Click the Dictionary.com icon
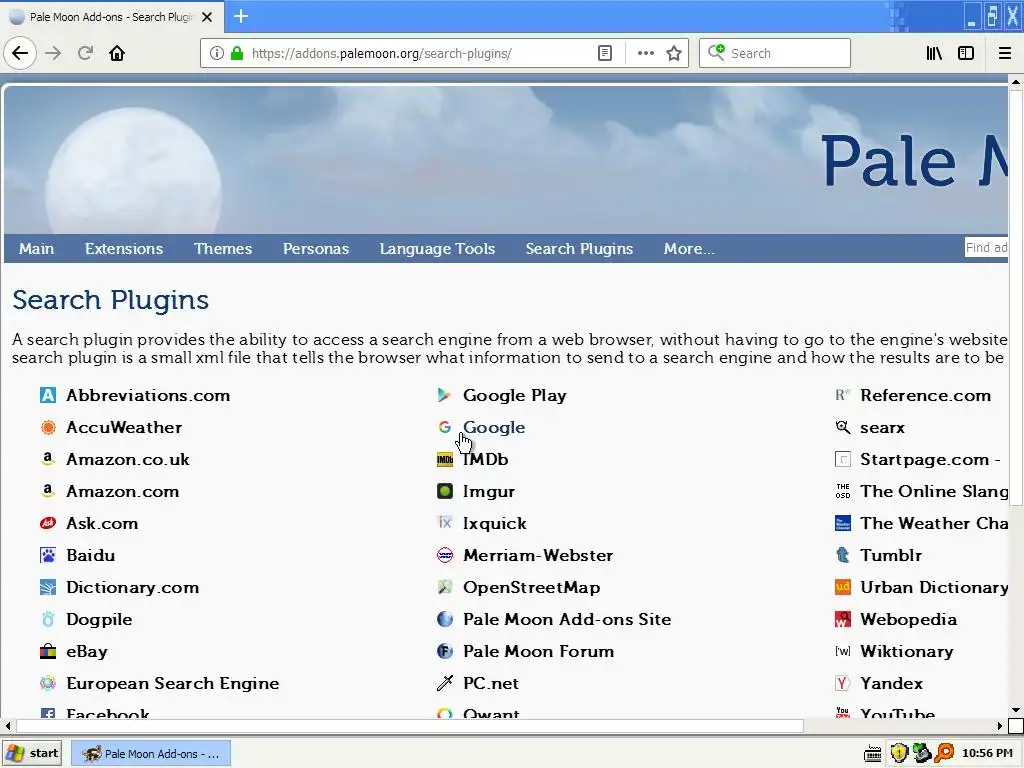 48,587
